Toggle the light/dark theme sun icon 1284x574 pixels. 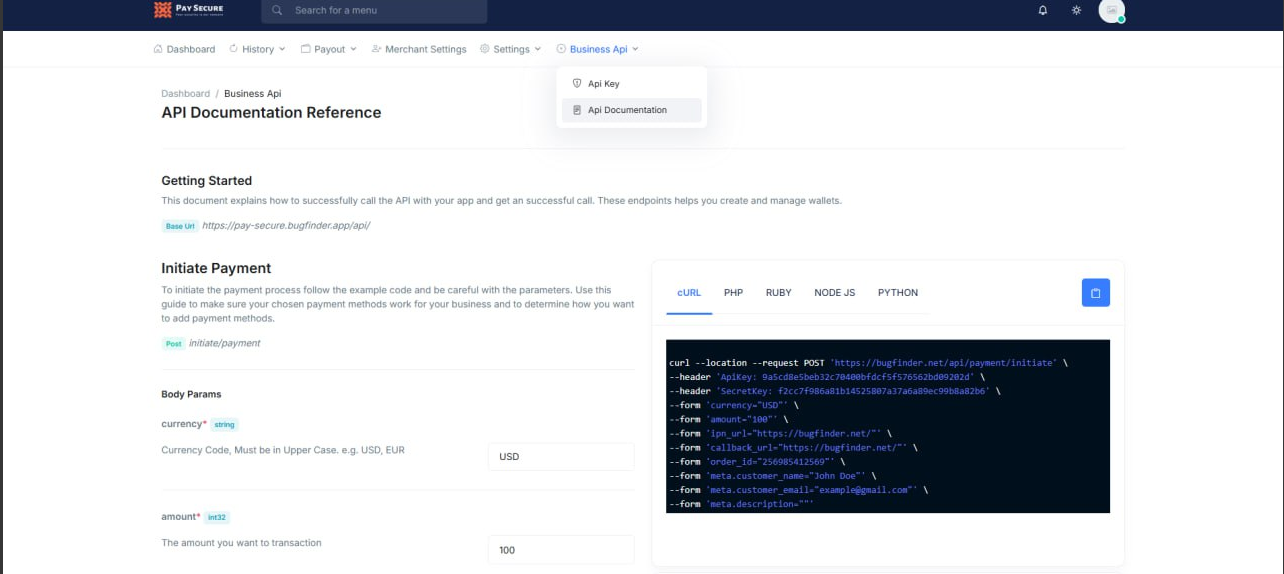(1076, 10)
